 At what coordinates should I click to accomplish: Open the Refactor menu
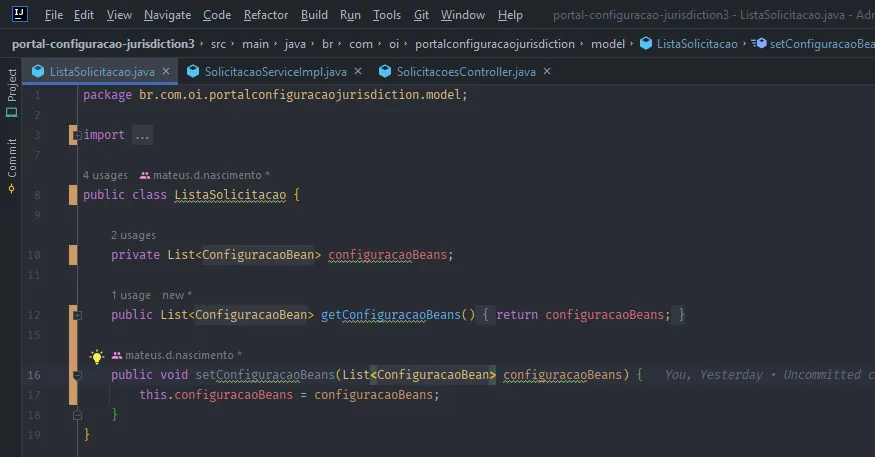(x=266, y=15)
